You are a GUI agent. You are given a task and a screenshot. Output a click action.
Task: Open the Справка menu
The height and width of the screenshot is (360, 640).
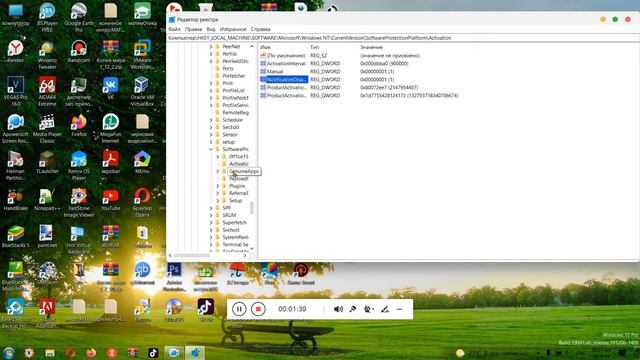point(260,29)
